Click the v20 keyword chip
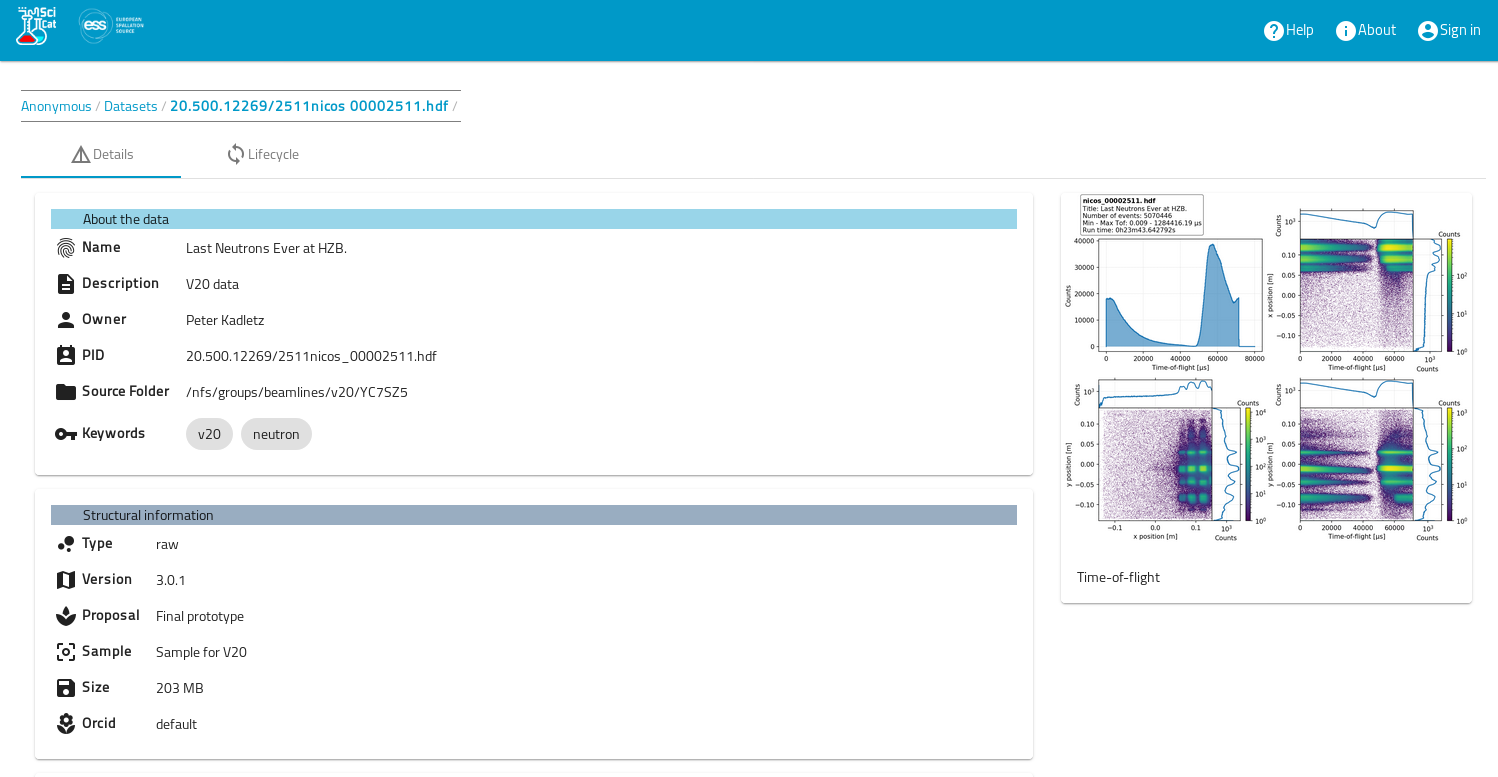The image size is (1498, 777). click(209, 434)
